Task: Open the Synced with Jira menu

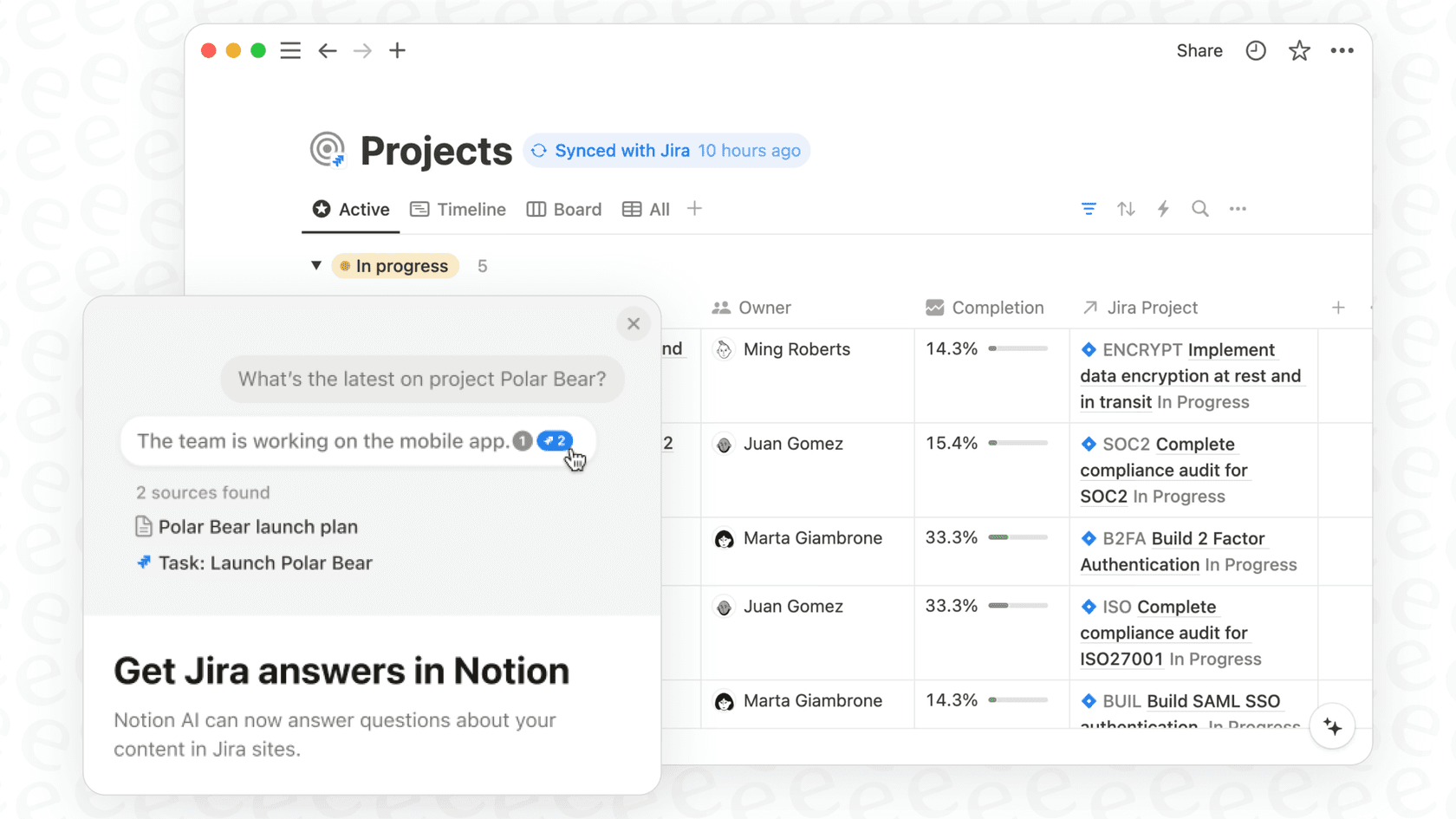Action: 666,150
